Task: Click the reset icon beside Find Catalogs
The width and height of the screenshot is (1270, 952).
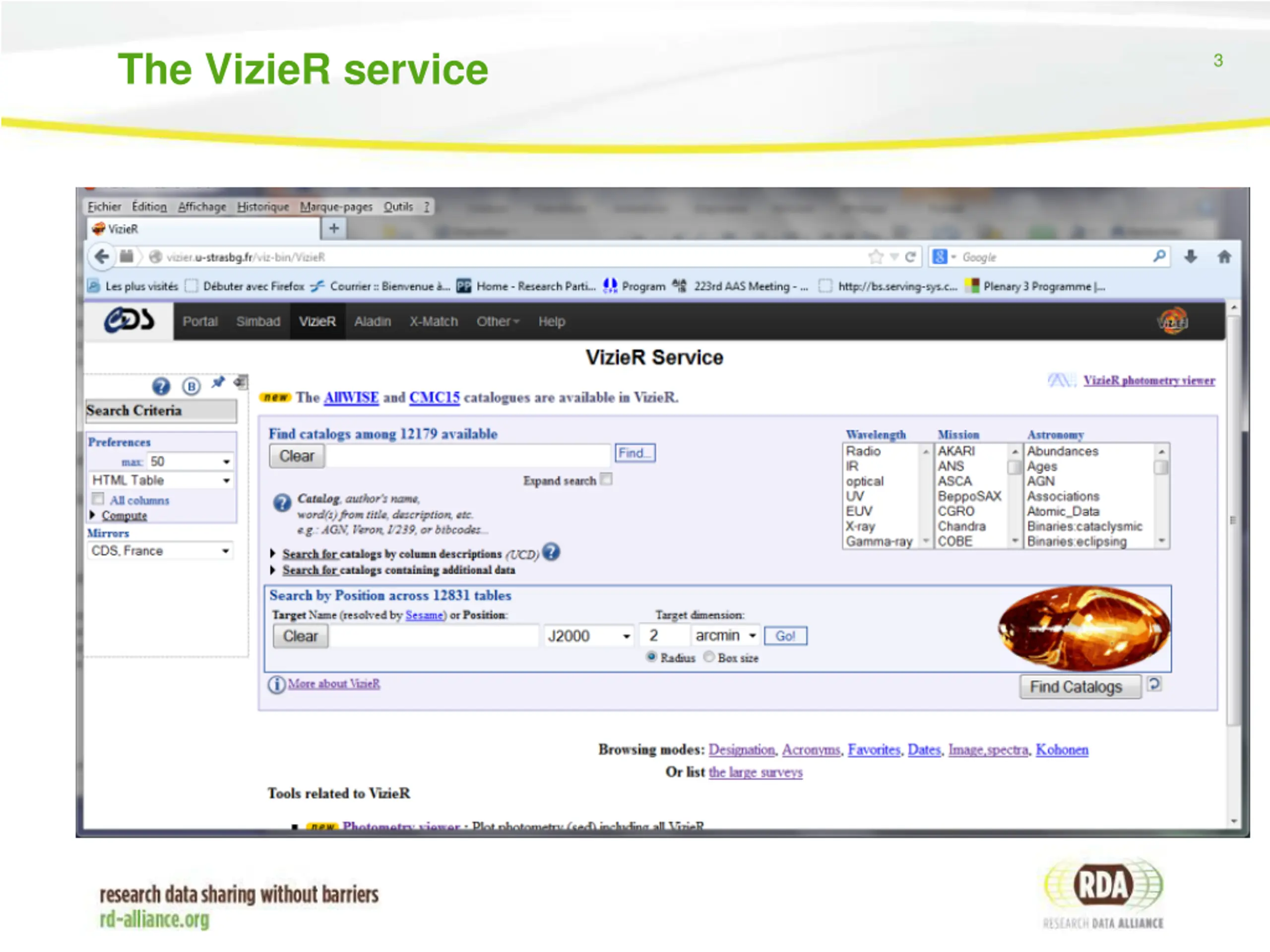Action: pos(1154,684)
